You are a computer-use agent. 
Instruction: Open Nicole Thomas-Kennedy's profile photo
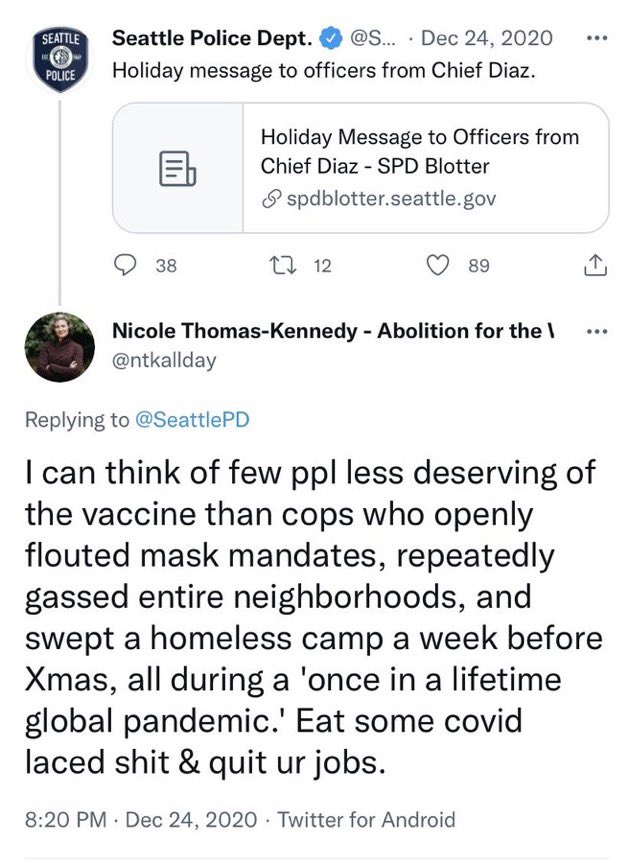(x=60, y=346)
